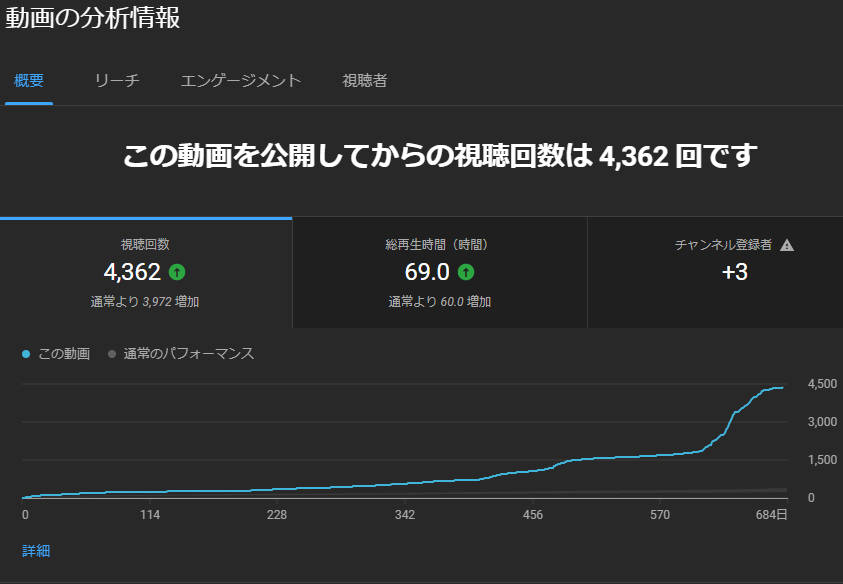This screenshot has height=584, width=843.
Task: Click the 342 x-axis label
Action: [x=404, y=515]
